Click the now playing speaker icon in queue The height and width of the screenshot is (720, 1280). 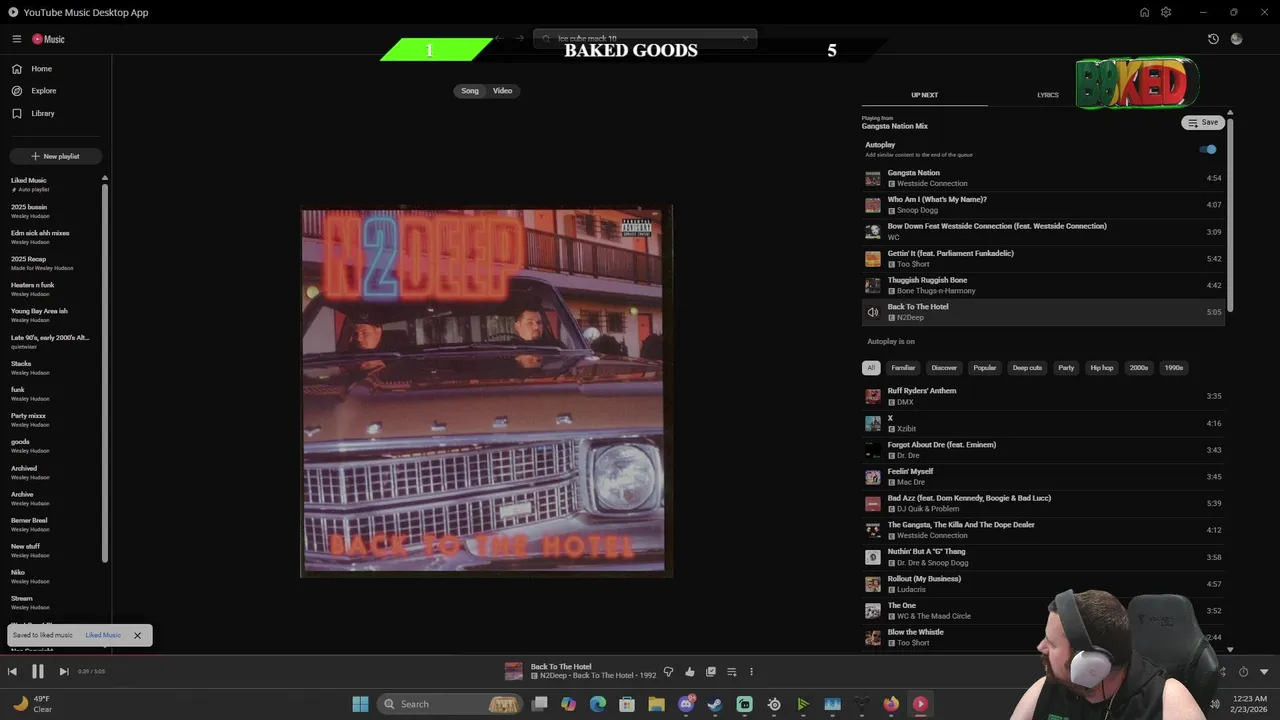point(873,312)
